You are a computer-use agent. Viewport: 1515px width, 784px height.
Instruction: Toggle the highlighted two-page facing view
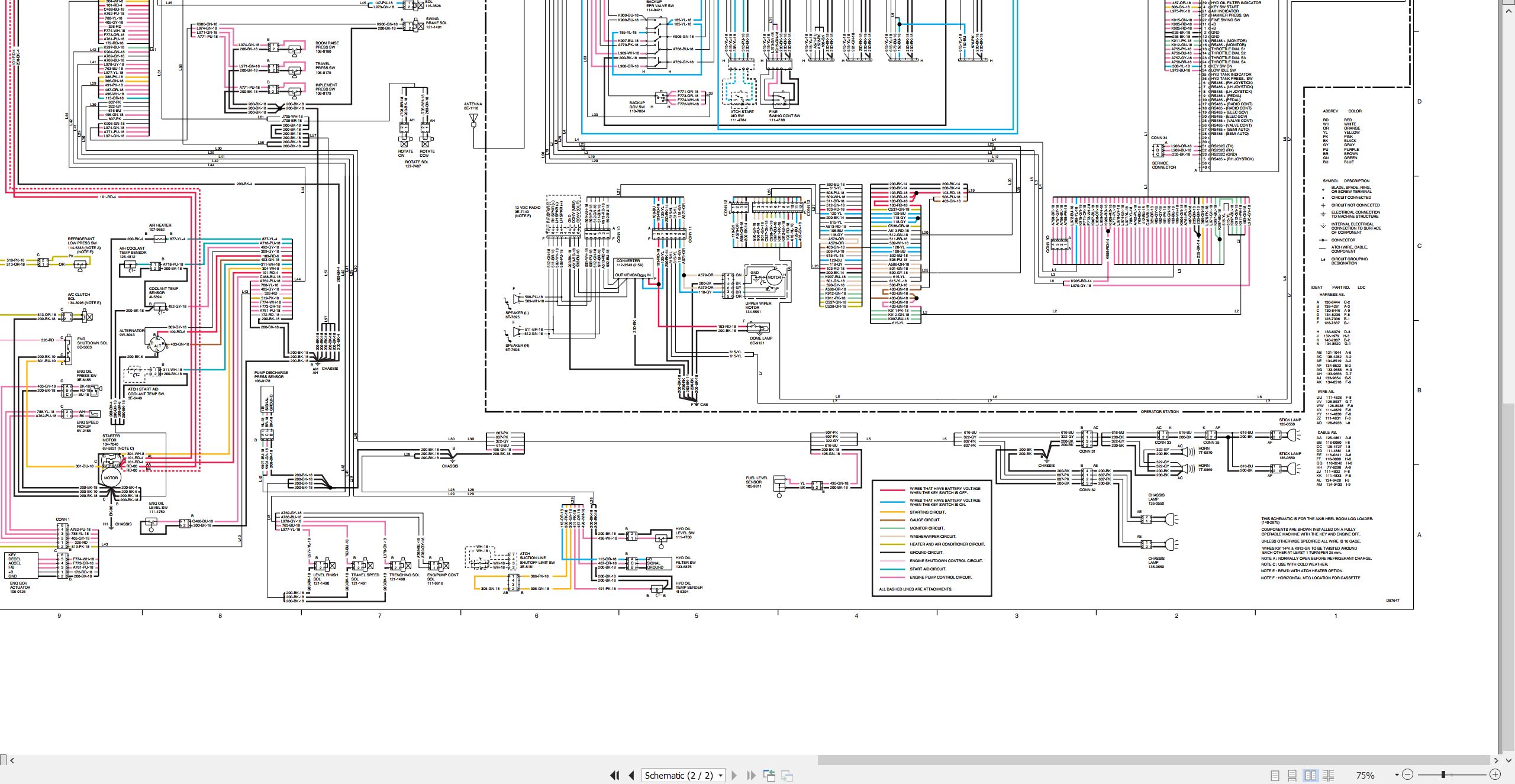(1310, 775)
